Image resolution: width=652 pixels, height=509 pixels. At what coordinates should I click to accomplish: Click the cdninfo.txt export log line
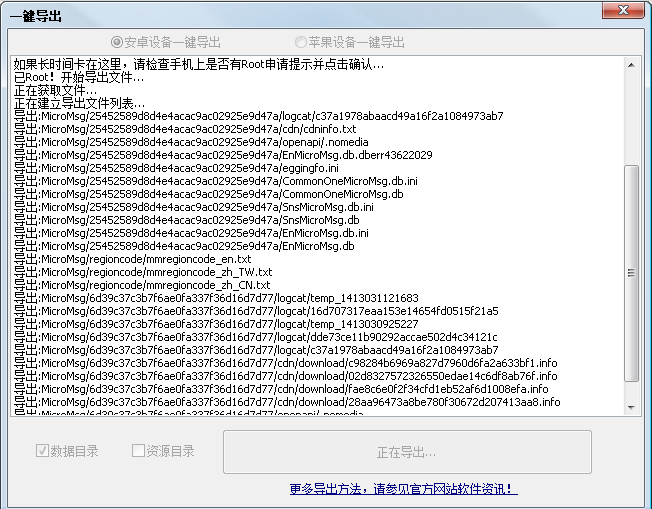tap(185, 129)
